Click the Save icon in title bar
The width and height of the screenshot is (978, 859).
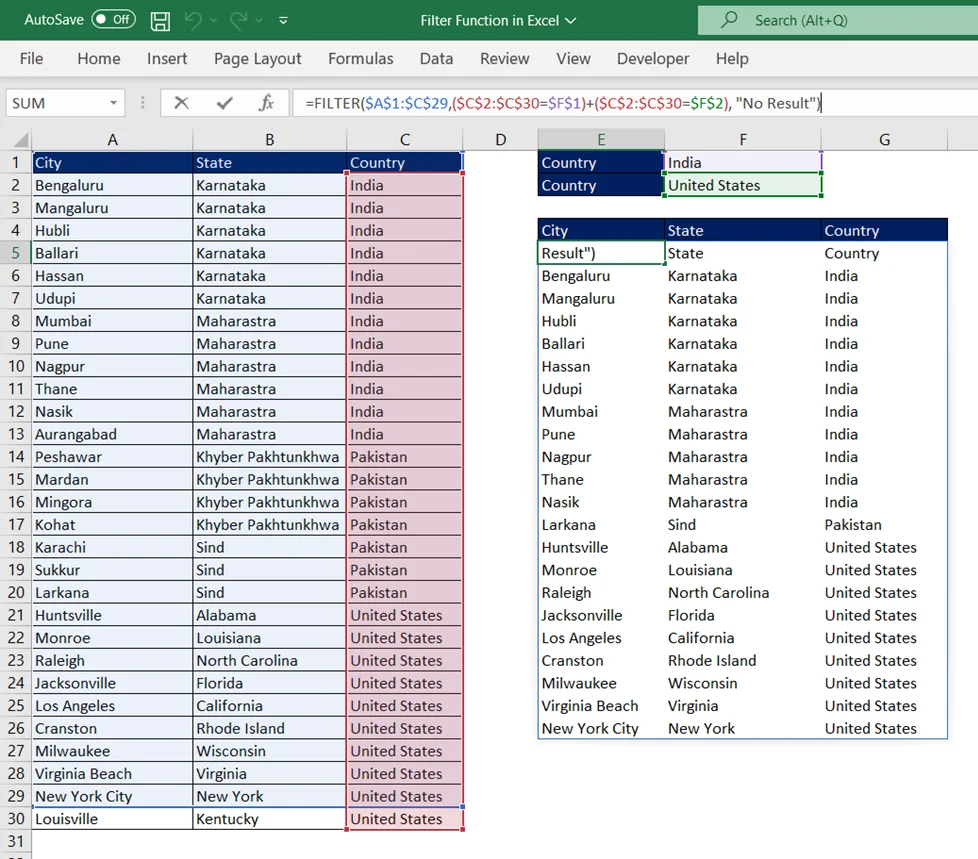click(160, 20)
